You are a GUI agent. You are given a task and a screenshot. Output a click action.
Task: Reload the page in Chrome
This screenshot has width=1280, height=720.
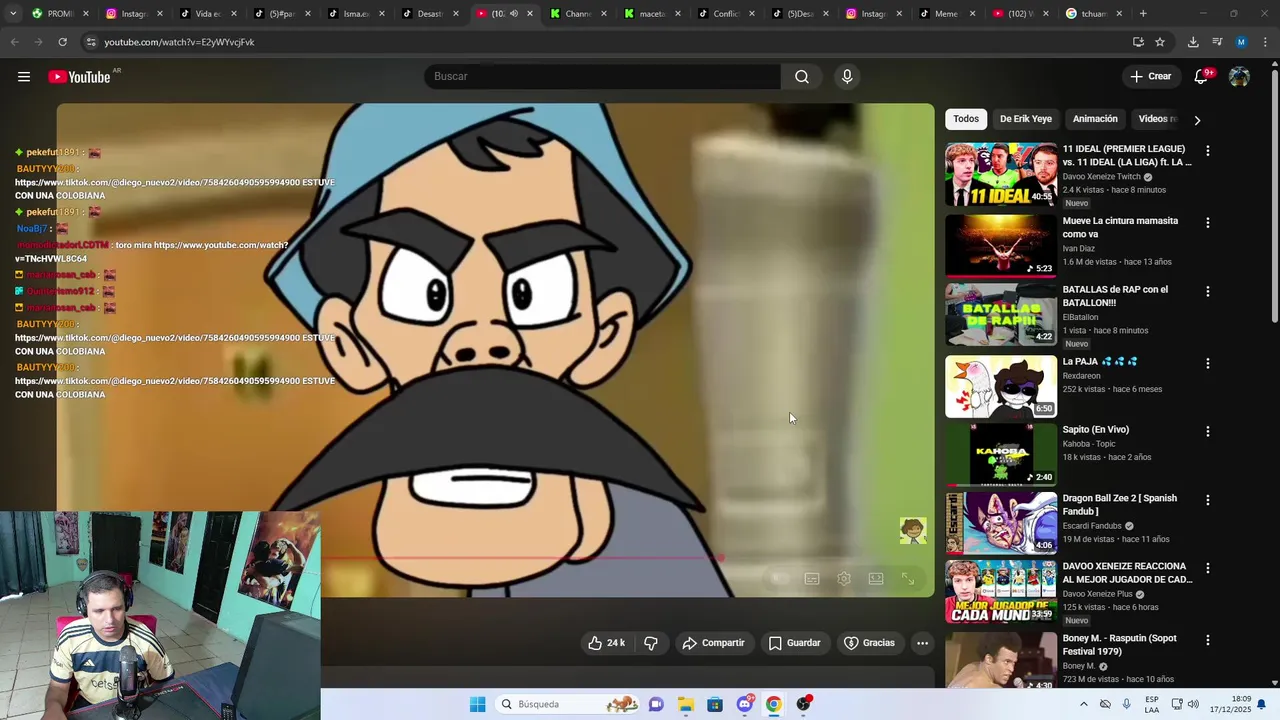point(62,42)
